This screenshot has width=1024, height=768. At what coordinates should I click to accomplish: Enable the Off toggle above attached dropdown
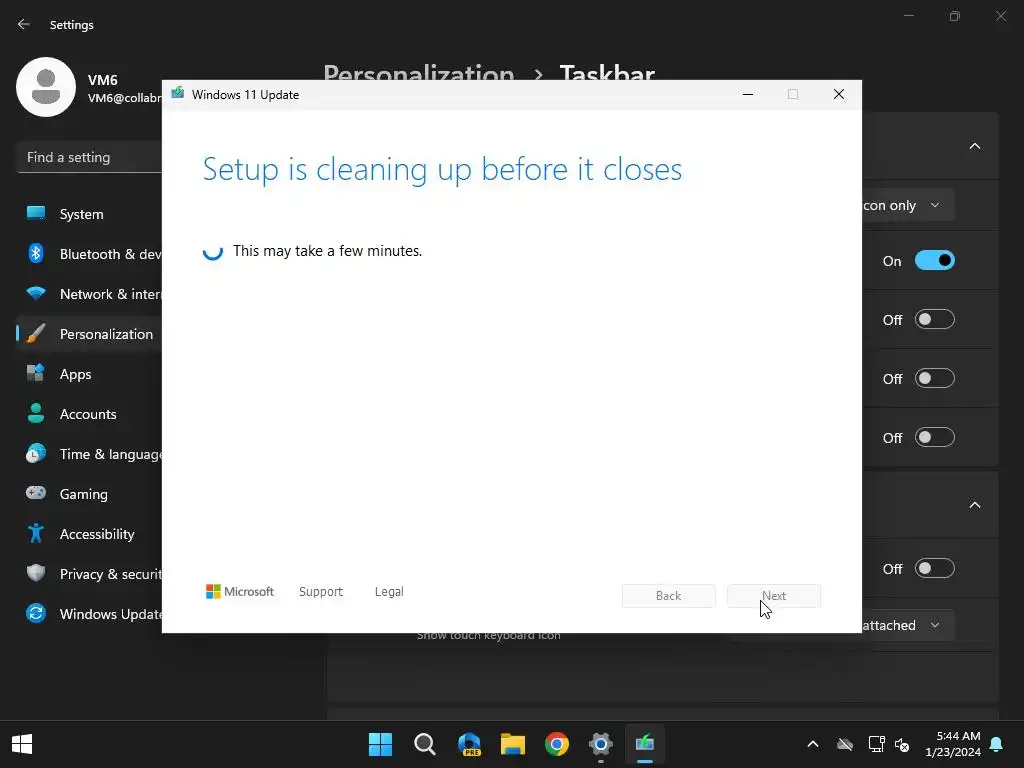[935, 568]
